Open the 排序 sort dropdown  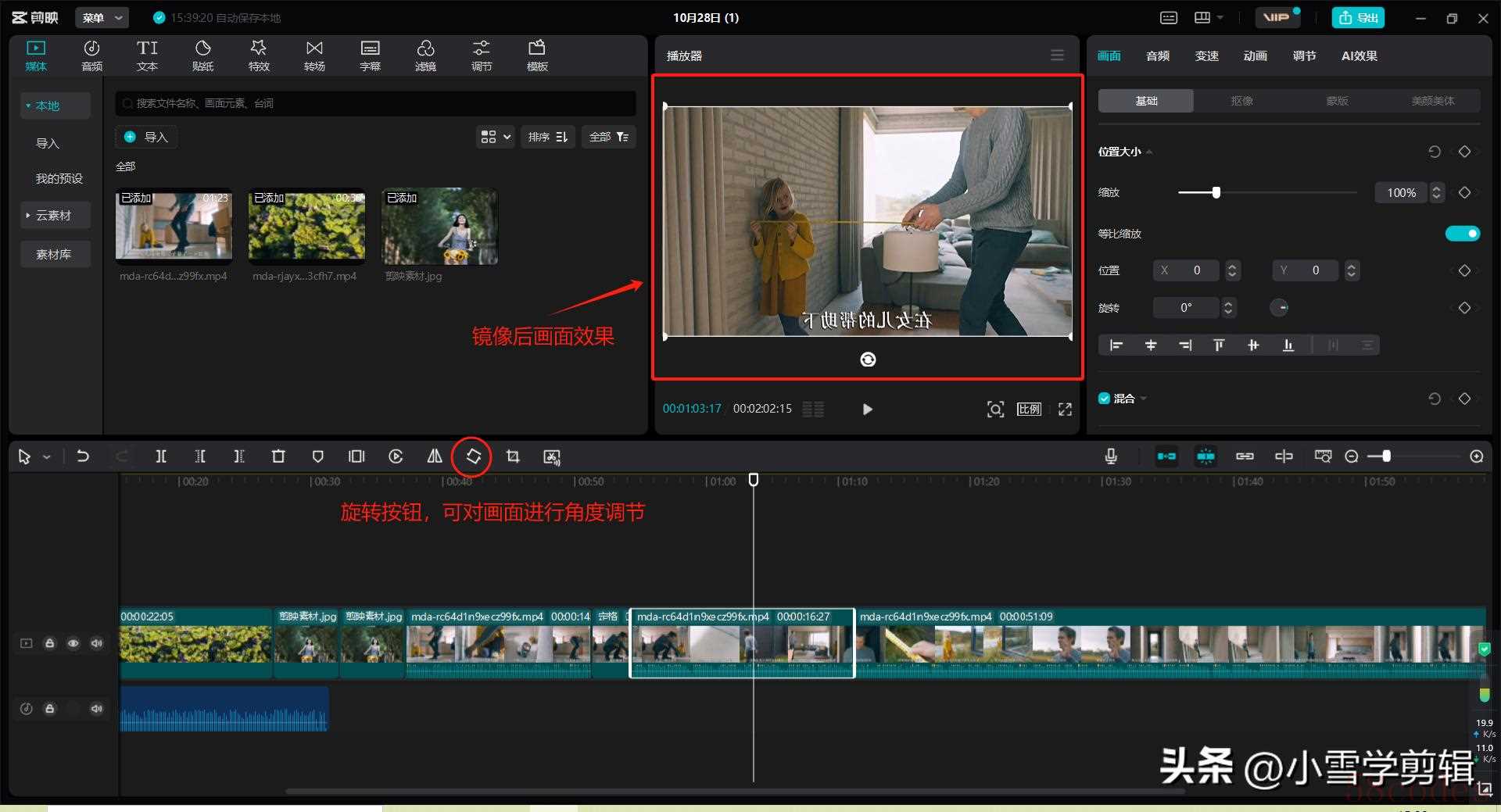click(x=547, y=137)
